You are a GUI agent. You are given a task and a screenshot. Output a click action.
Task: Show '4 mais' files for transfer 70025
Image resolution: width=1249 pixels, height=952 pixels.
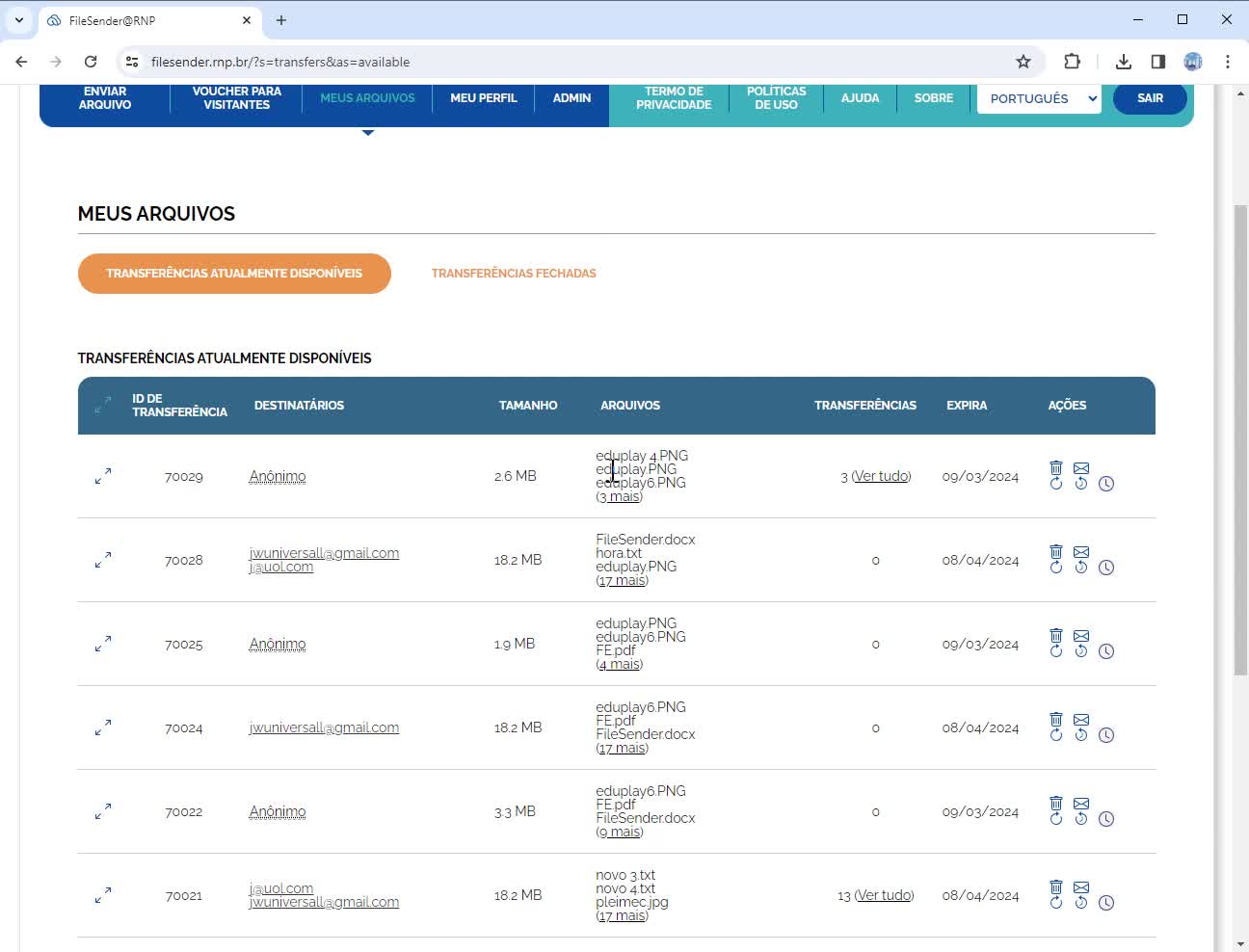pyautogui.click(x=620, y=664)
